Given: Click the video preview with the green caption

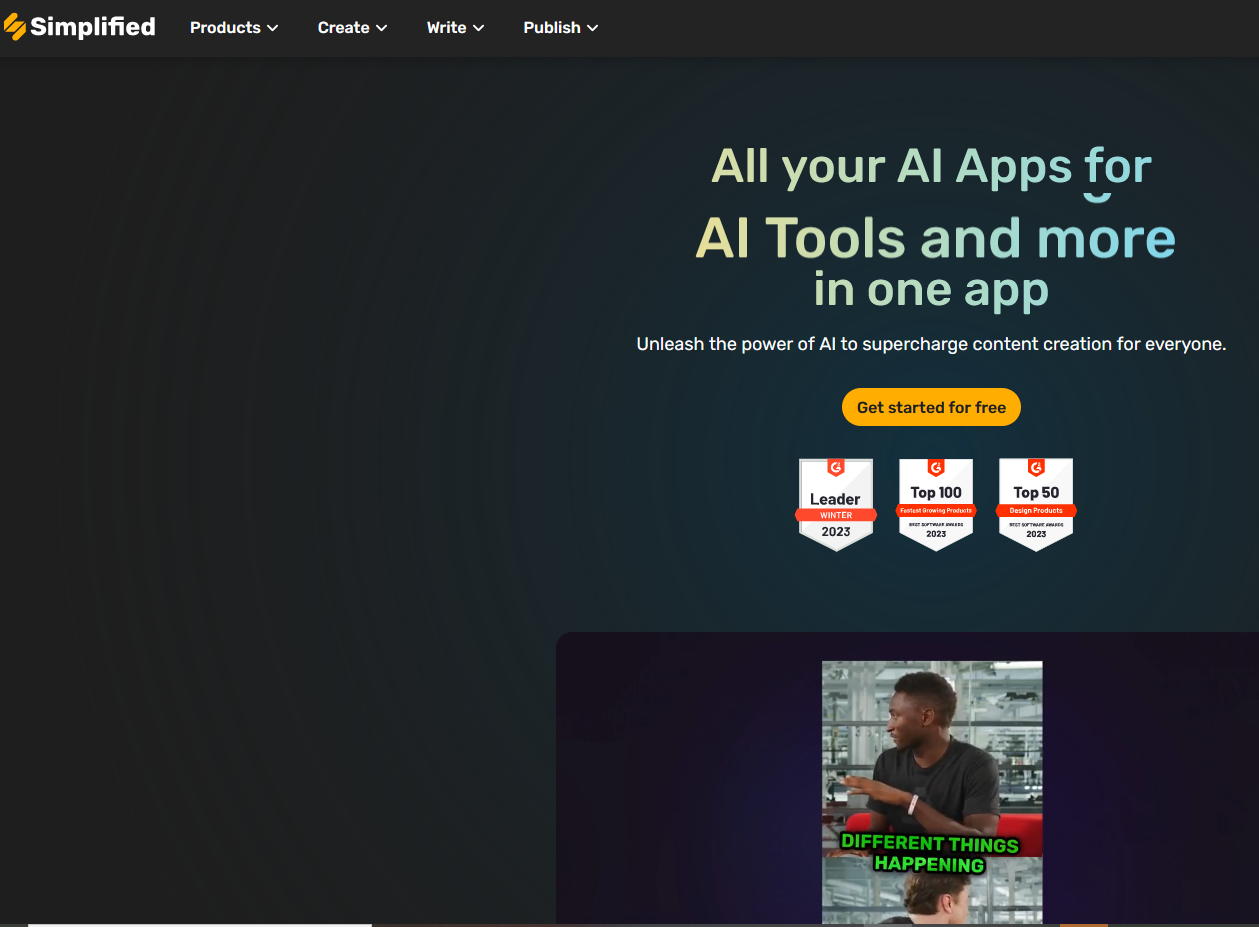Looking at the screenshot, I should [932, 792].
